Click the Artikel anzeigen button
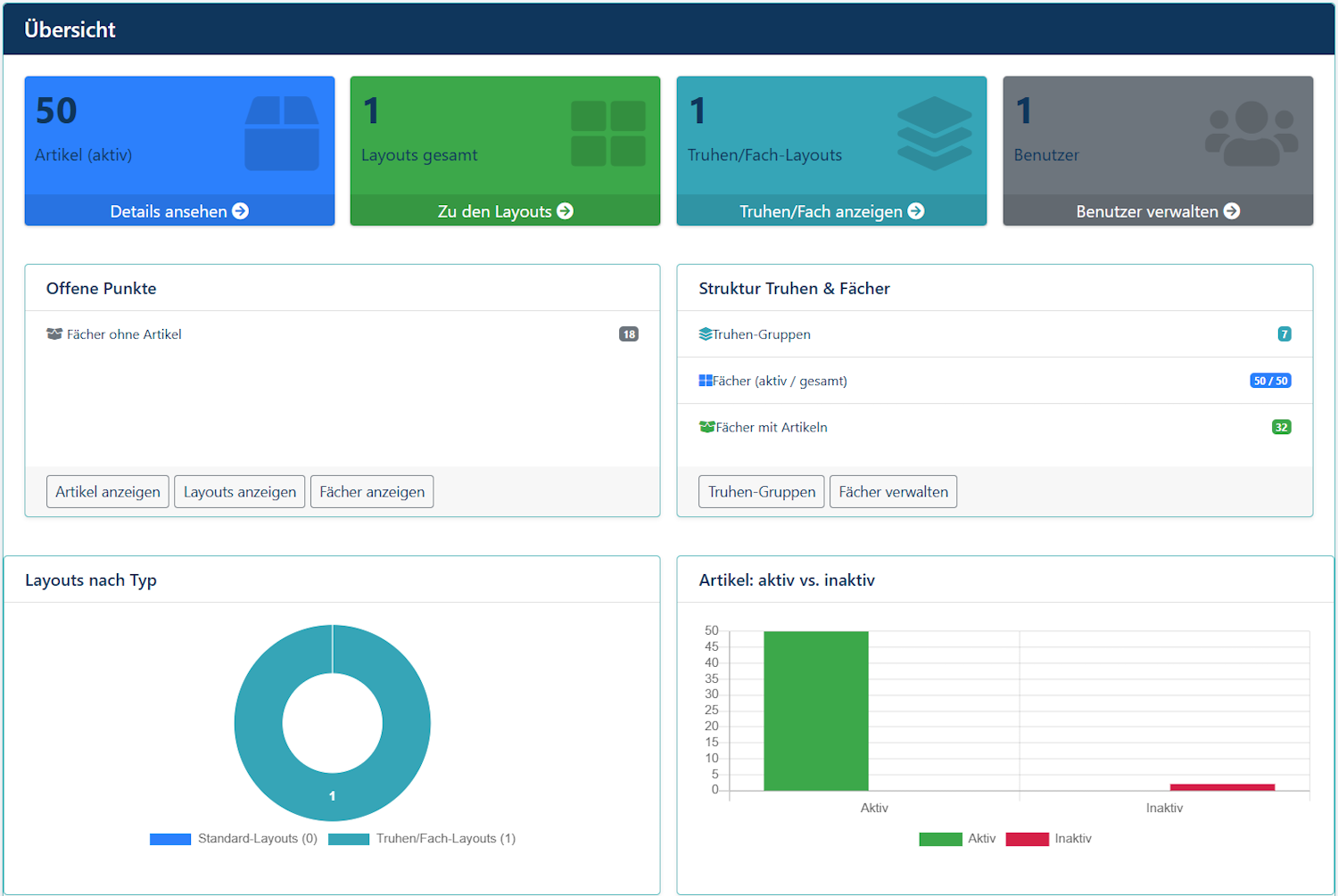This screenshot has height=896, width=1338. 107,491
